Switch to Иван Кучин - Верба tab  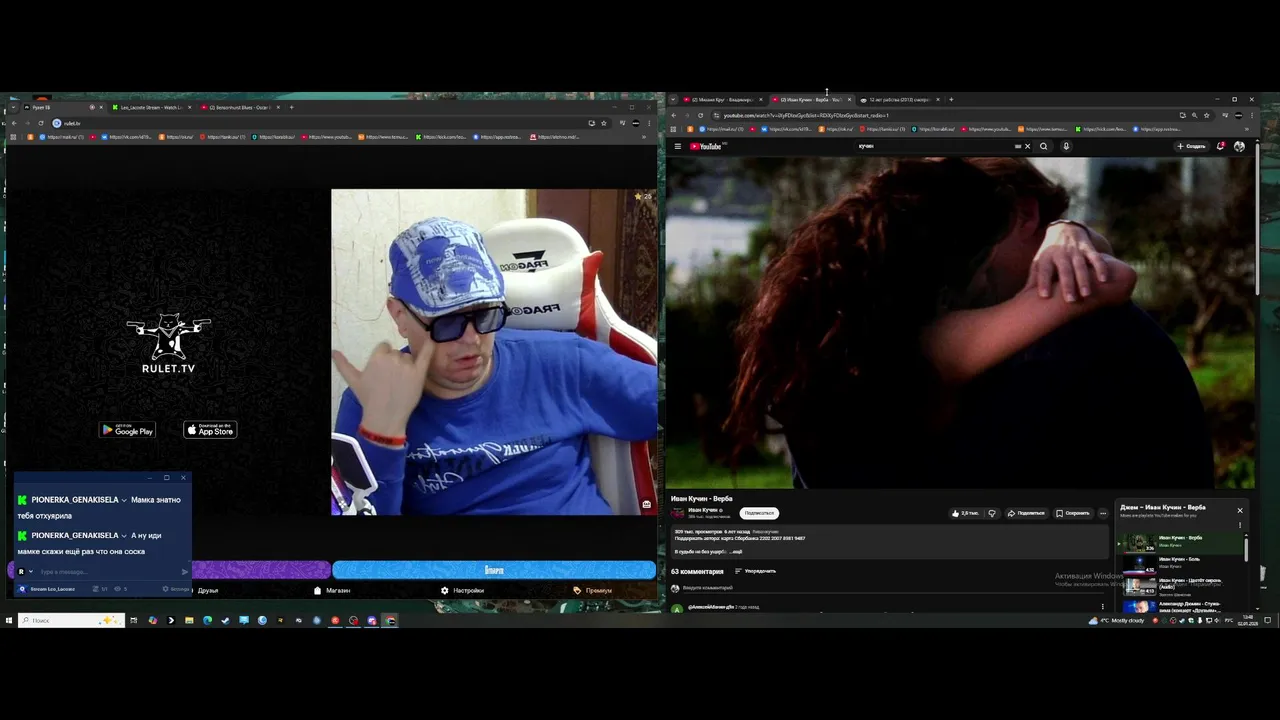[810, 99]
